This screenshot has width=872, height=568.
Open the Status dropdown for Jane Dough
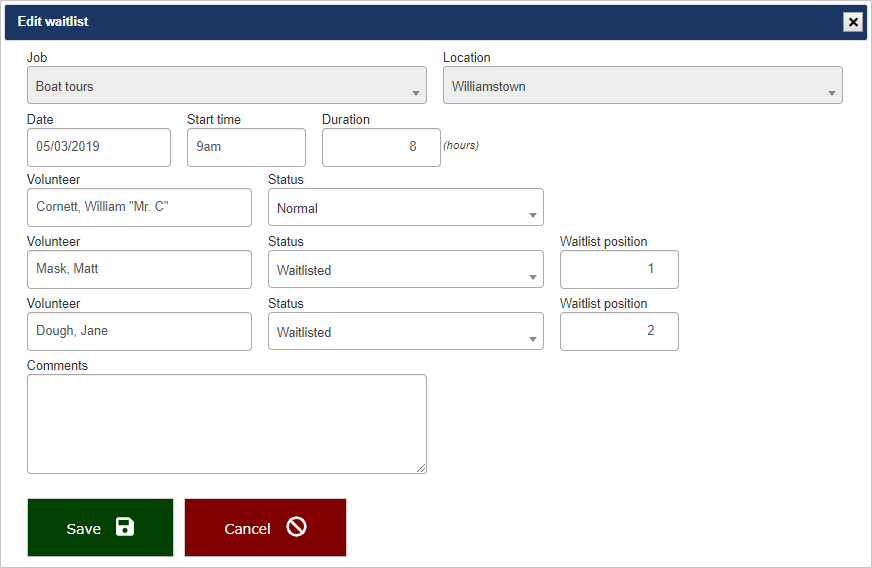405,332
